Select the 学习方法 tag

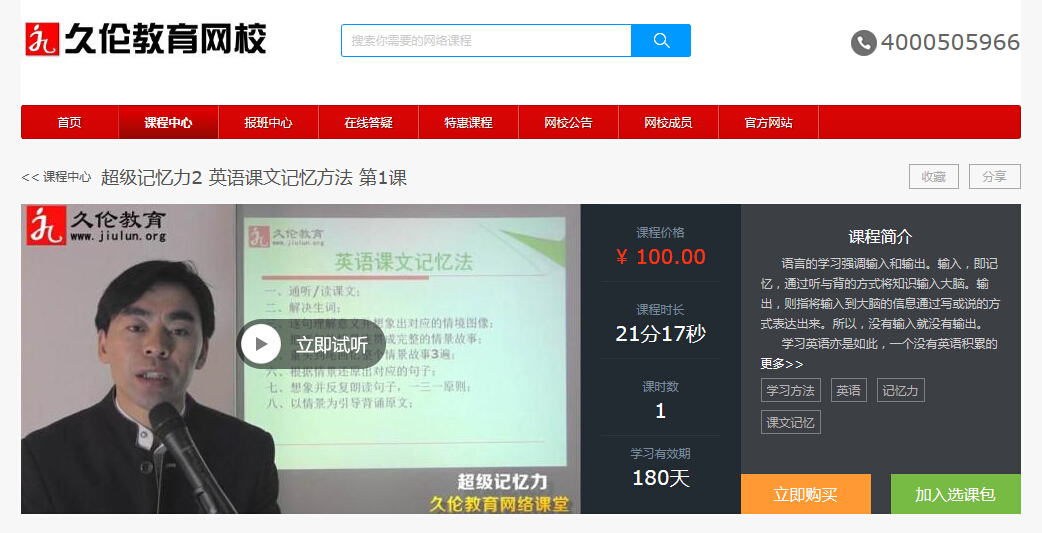click(x=790, y=391)
